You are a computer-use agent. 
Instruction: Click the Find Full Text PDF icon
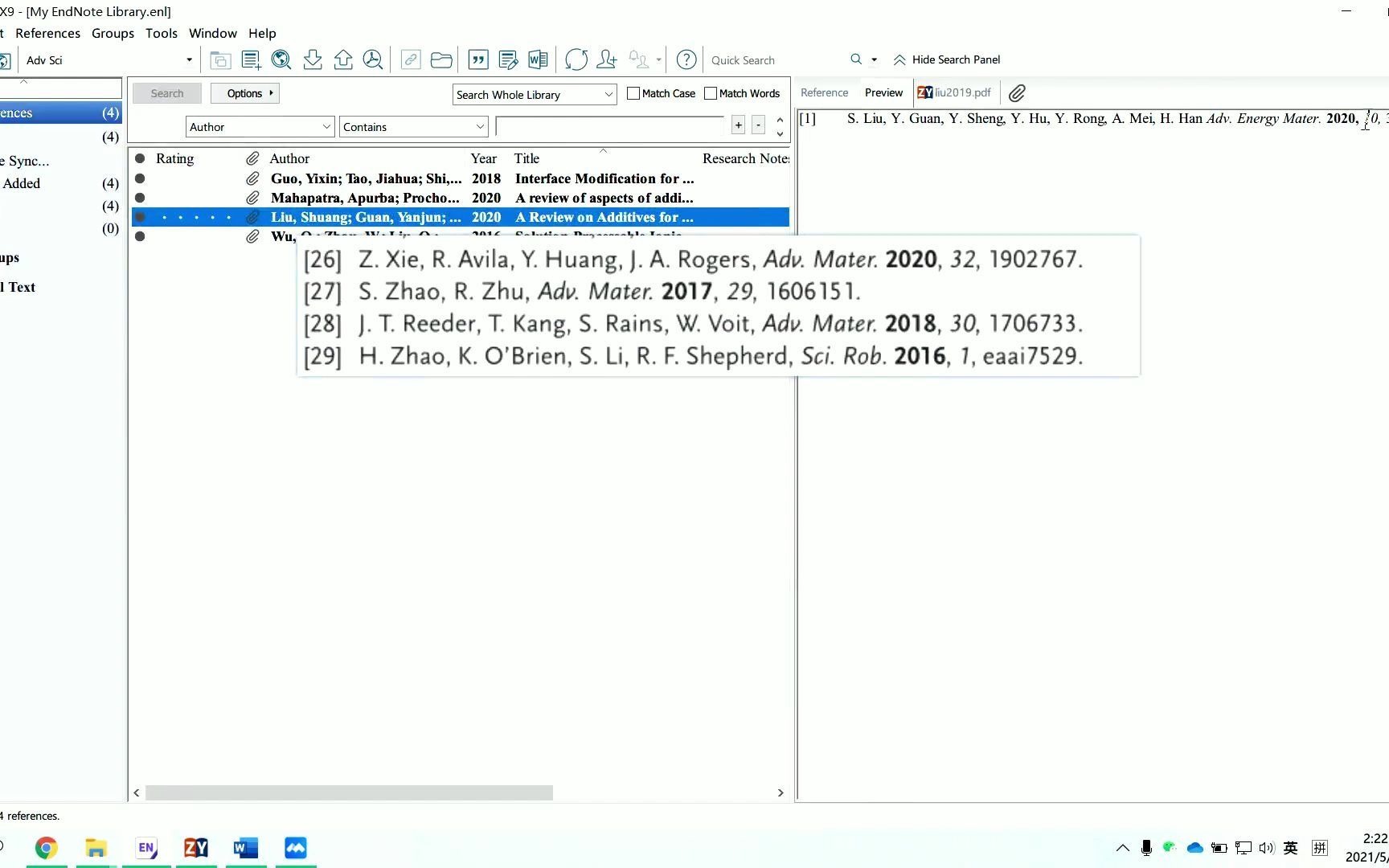(373, 59)
